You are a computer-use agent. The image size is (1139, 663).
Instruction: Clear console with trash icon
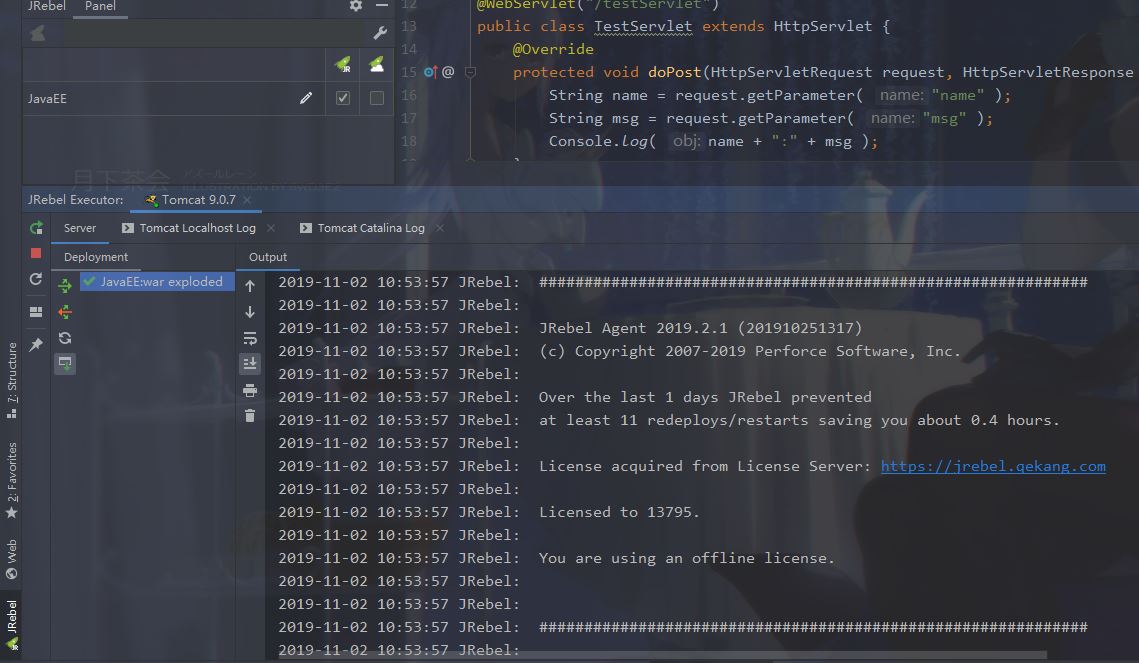point(250,416)
